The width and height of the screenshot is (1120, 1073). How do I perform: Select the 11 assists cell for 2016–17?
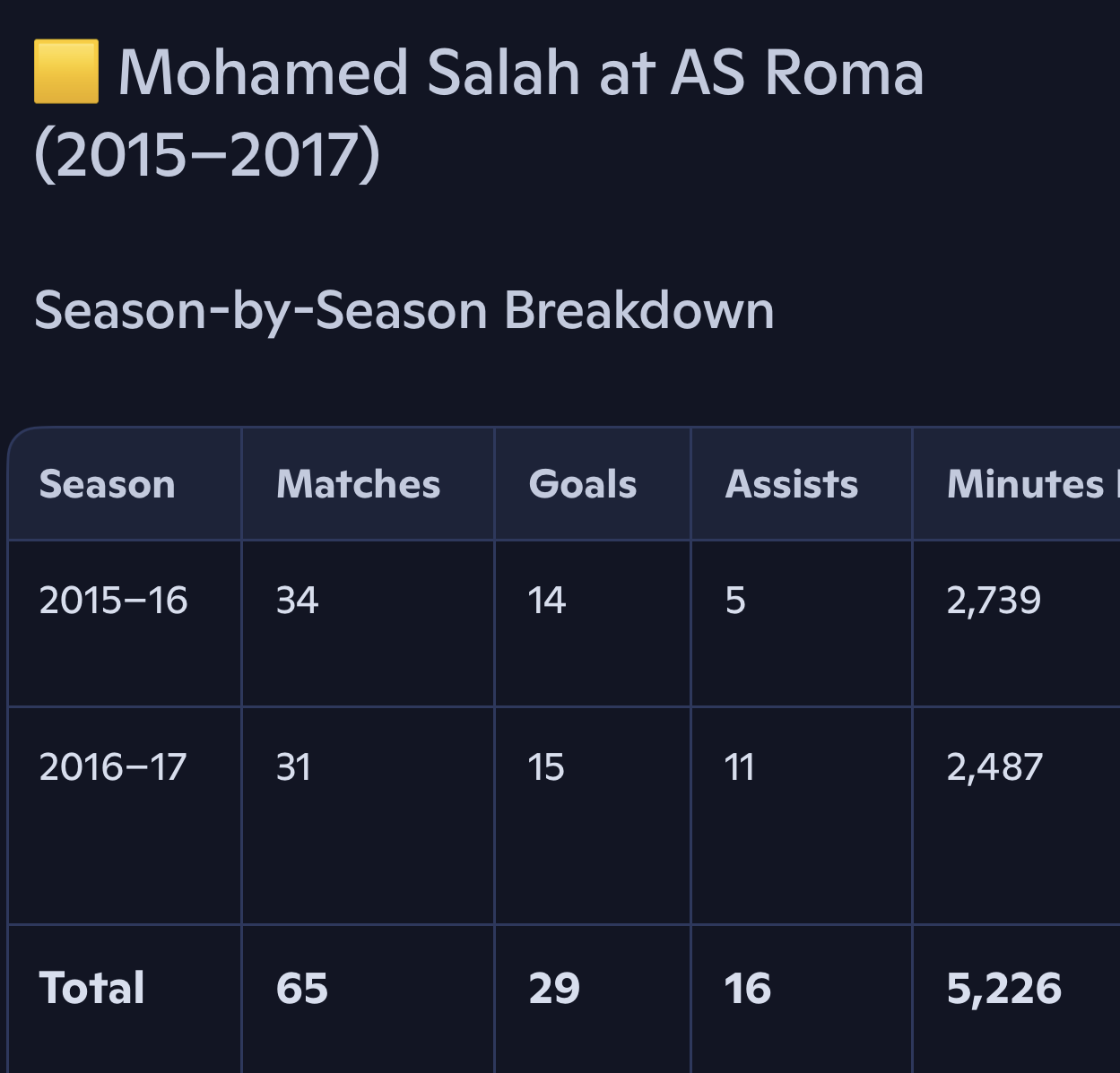(740, 767)
